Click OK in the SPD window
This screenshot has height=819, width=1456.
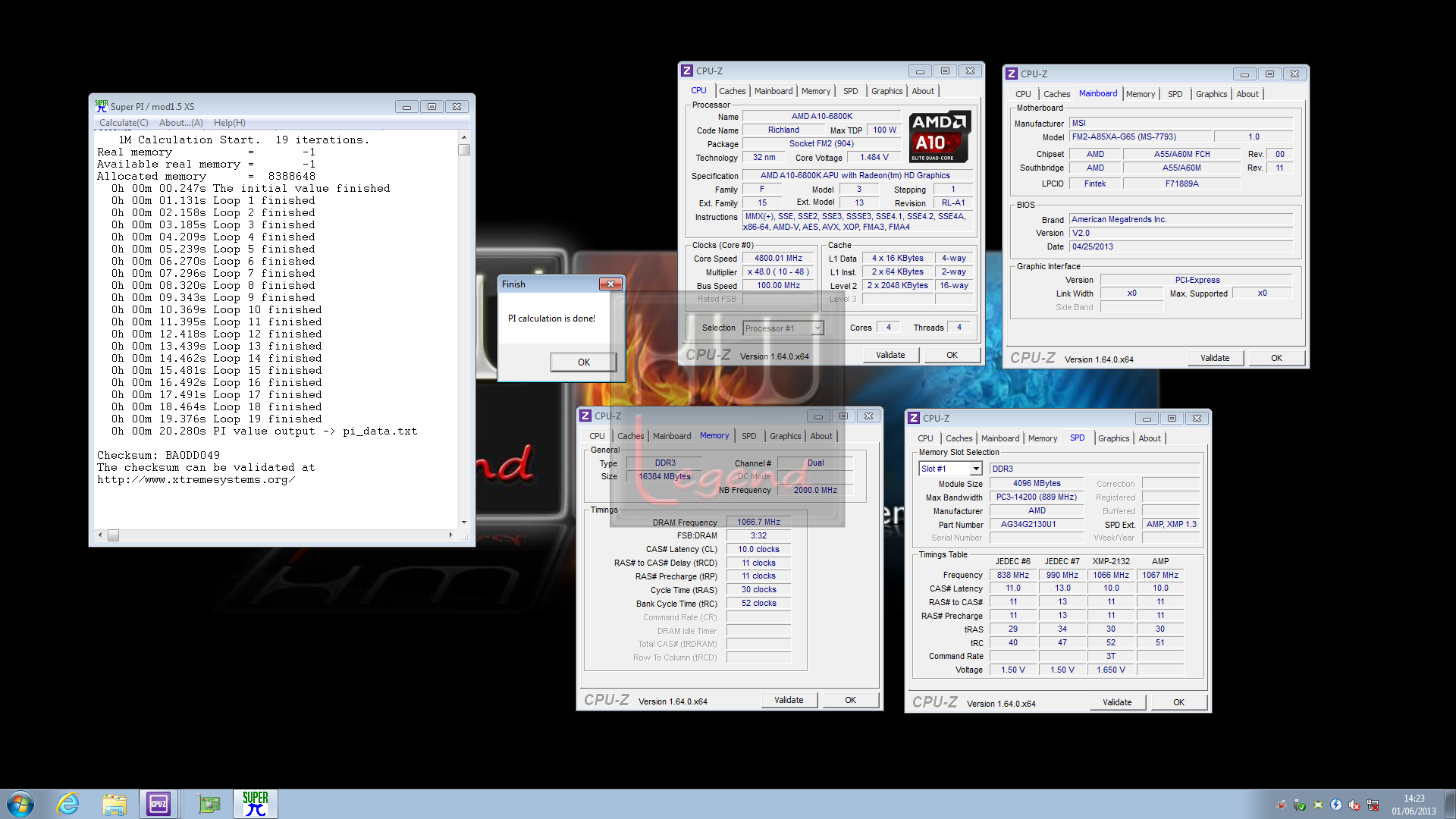click(1178, 702)
